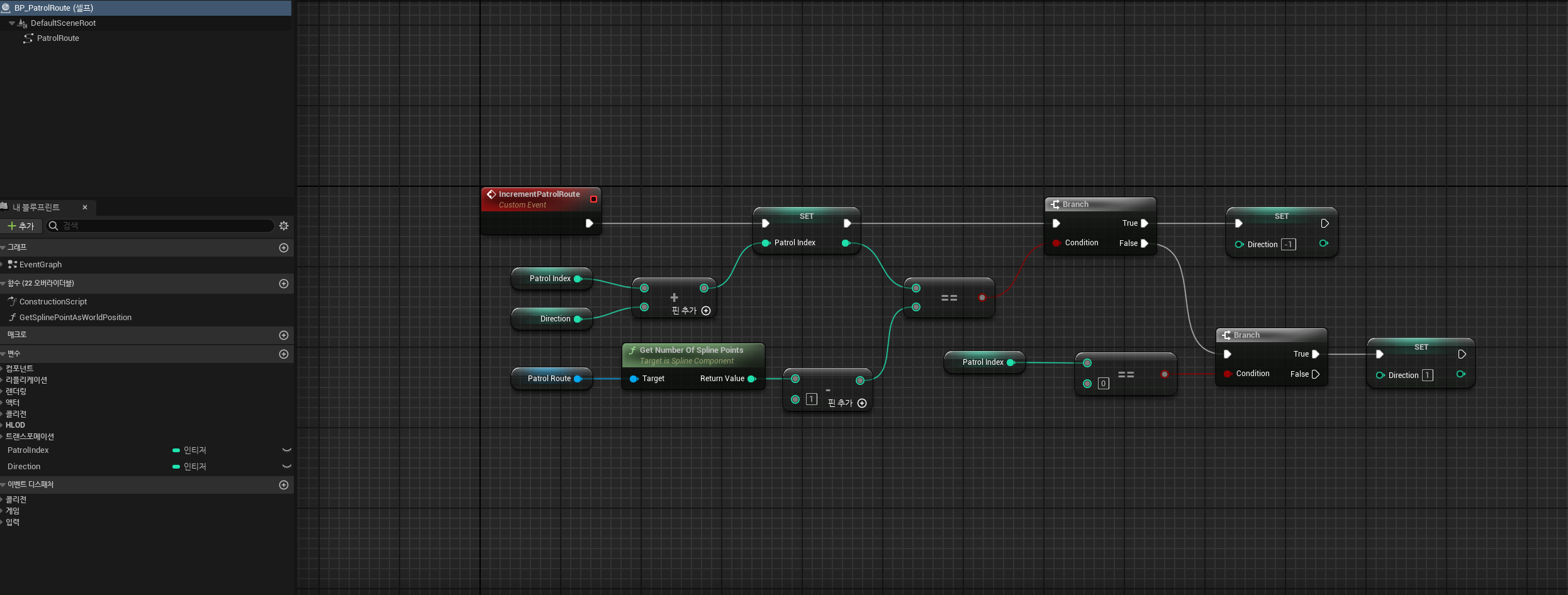Click the Condition pin on the upper Branch
The width and height of the screenshot is (1568, 595).
click(1056, 243)
